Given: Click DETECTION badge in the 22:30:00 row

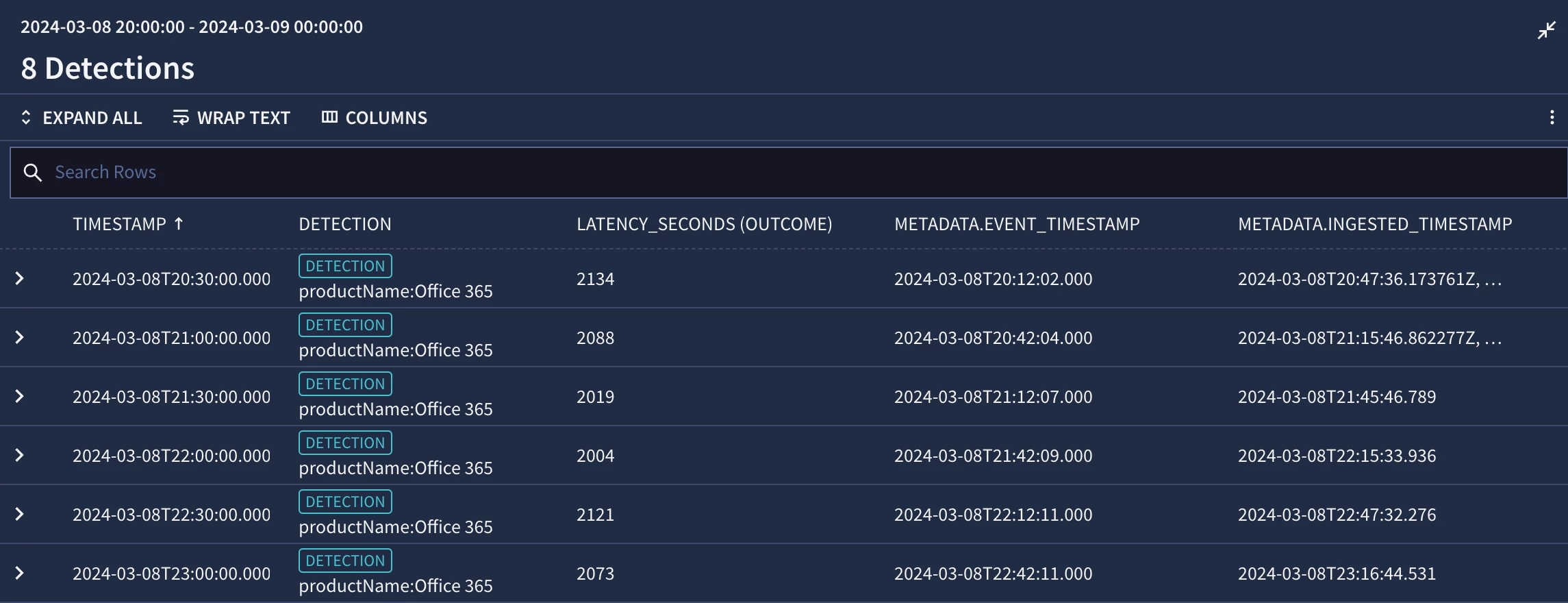Looking at the screenshot, I should [345, 502].
